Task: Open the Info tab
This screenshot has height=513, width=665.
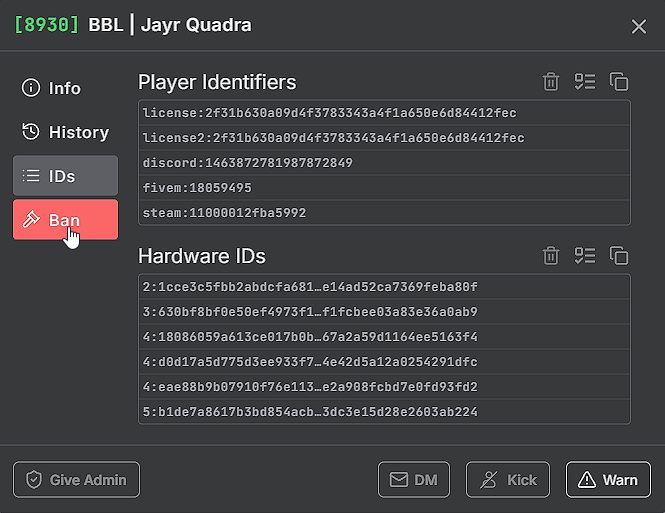Action: 65,88
